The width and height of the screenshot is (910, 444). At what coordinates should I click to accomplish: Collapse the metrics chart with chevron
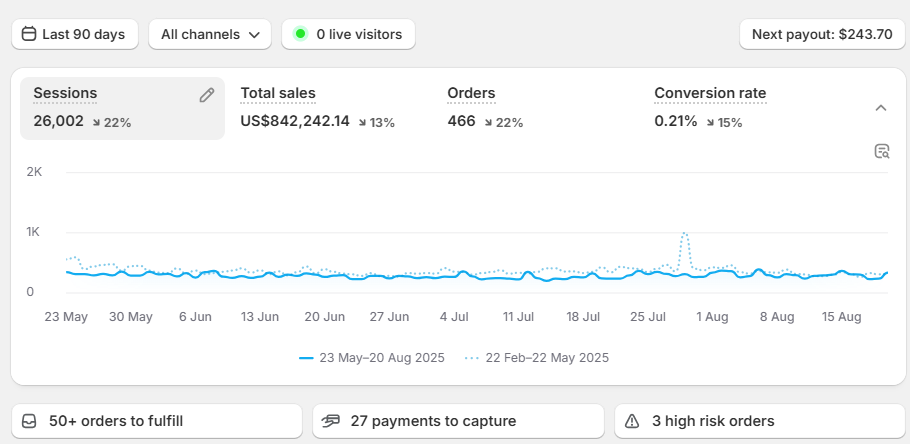881,108
